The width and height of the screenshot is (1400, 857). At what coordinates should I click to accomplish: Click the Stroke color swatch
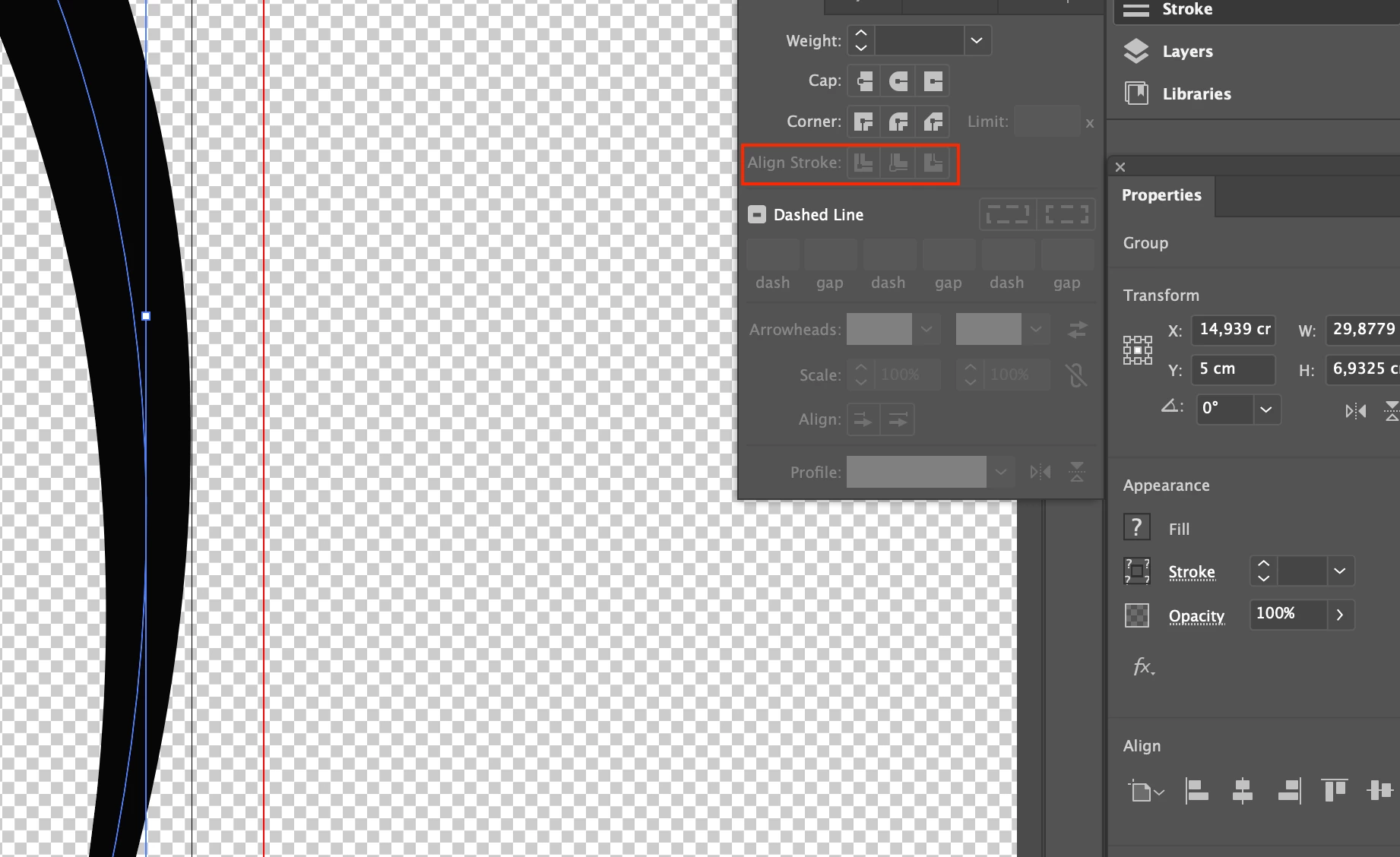click(1136, 571)
